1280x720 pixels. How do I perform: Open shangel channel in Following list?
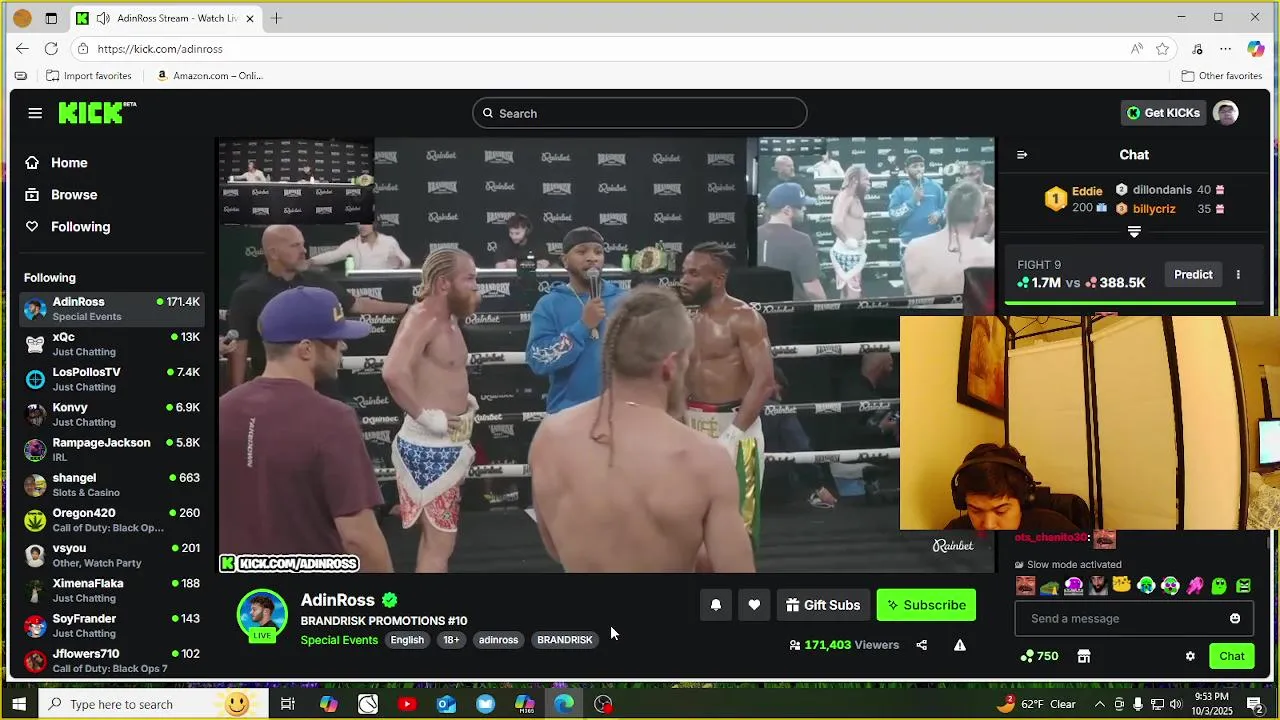112,485
